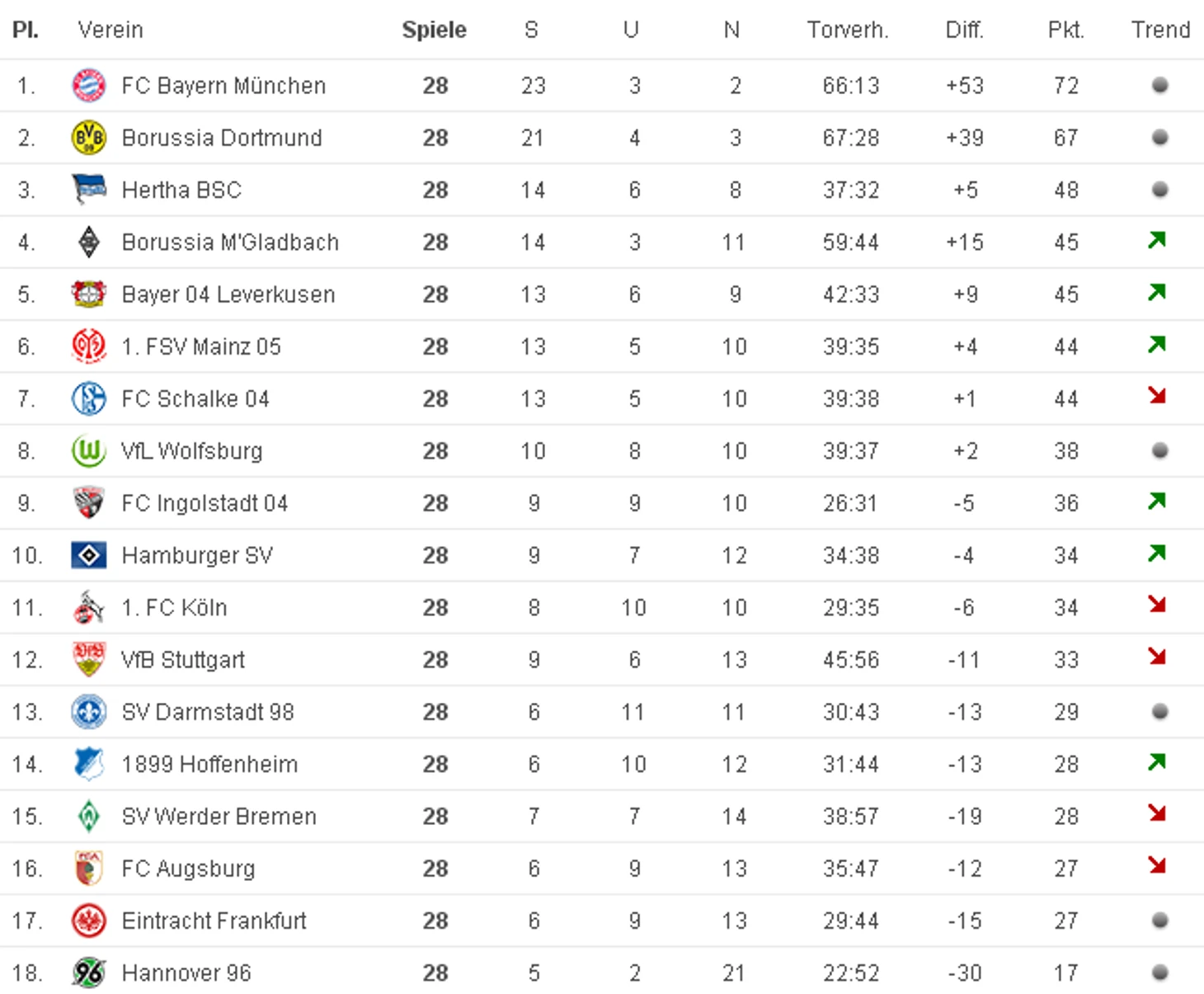Screen dimensions: 1204x994
Task: Open the 1. FC Köln team link
Action: 174,608
